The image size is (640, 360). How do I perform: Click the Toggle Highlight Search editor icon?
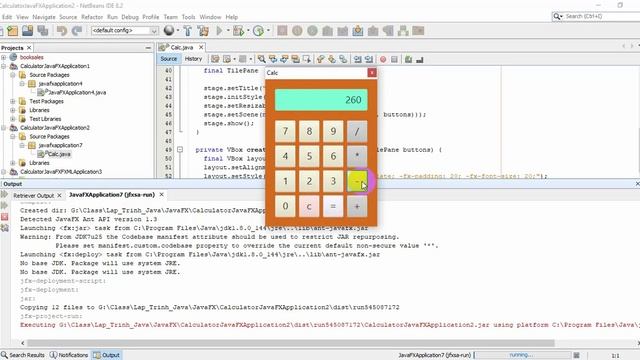coord(295,59)
